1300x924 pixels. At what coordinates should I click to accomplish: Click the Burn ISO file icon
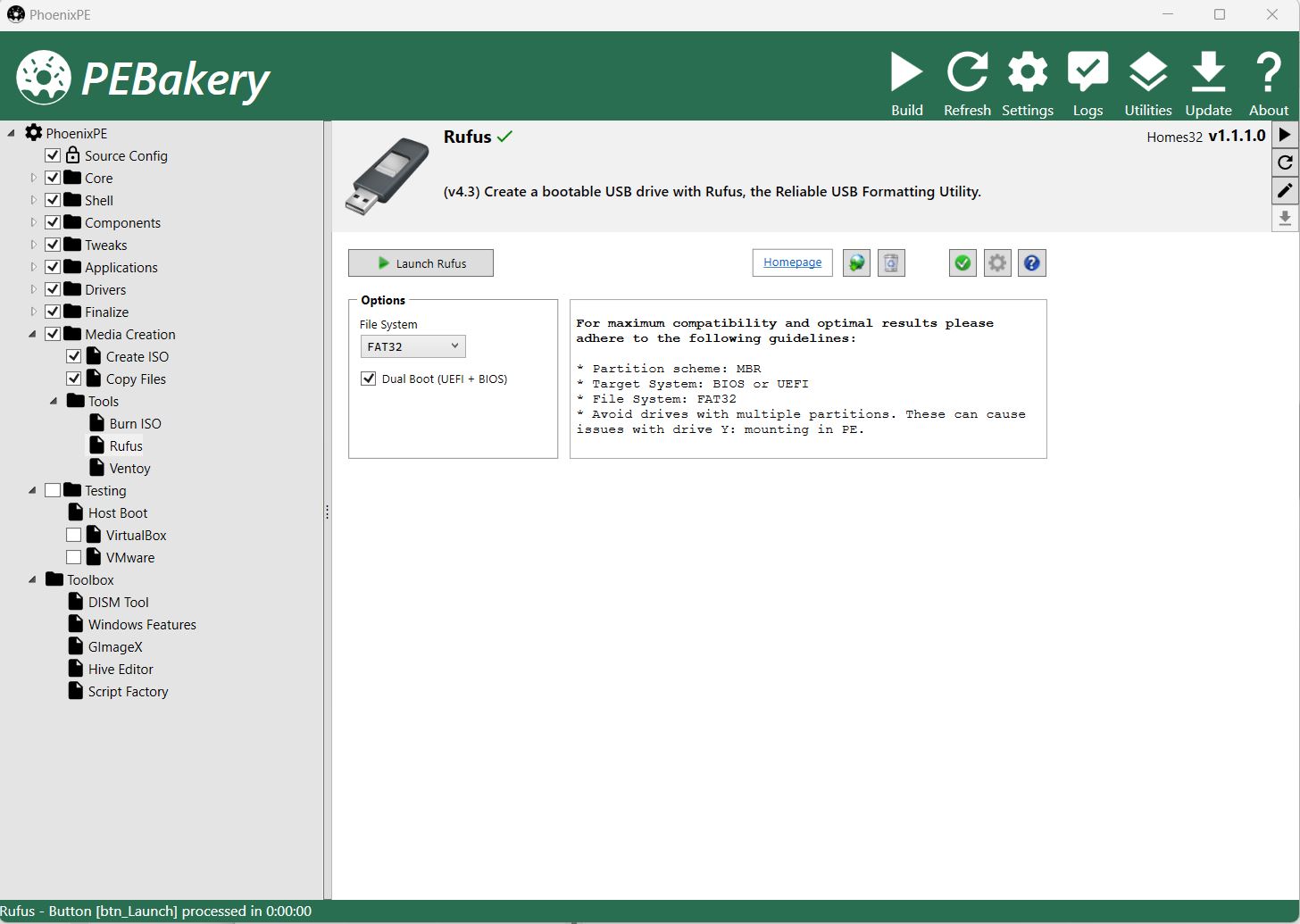coord(97,423)
